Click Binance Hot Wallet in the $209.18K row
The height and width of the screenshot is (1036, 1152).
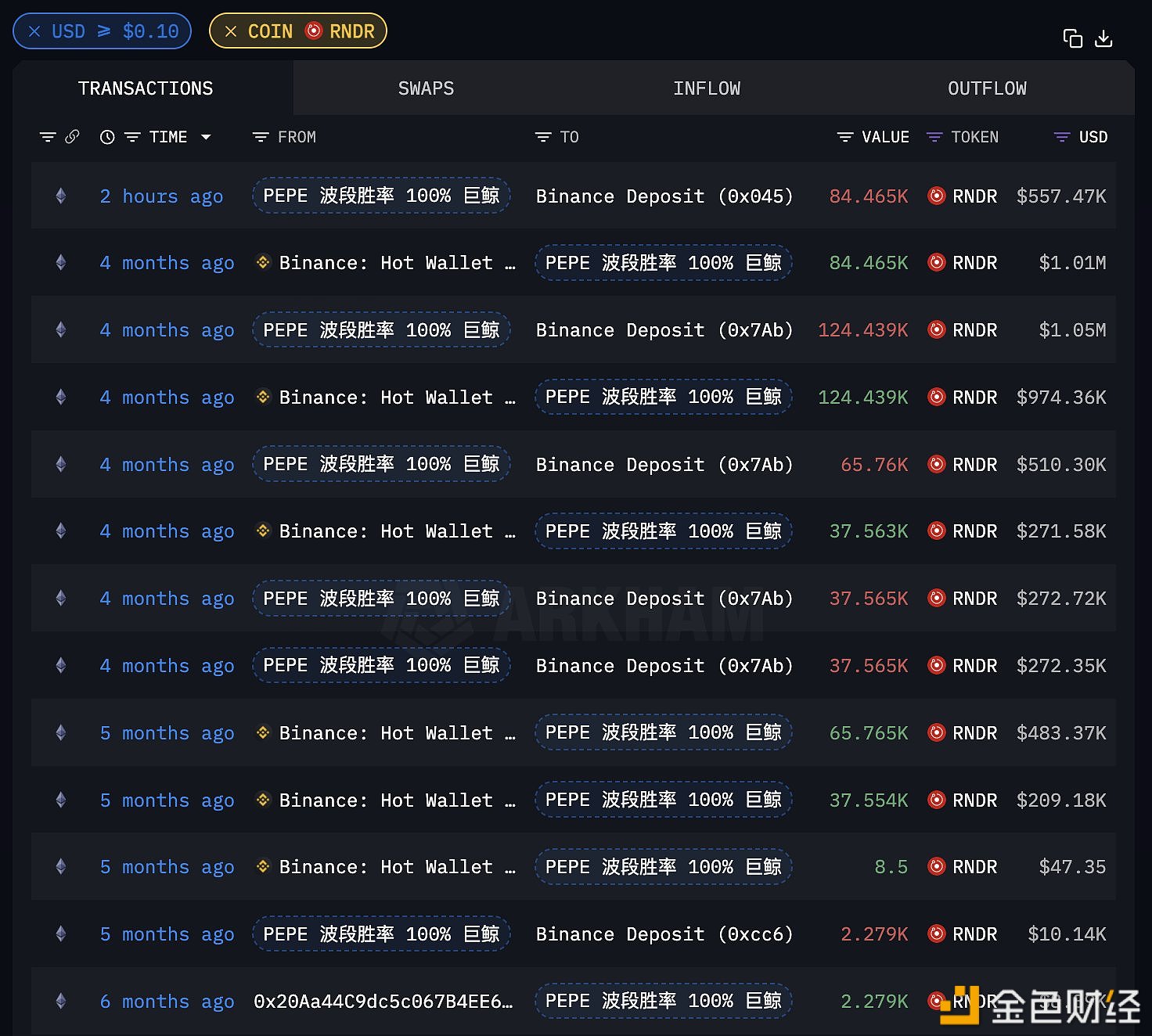[397, 800]
